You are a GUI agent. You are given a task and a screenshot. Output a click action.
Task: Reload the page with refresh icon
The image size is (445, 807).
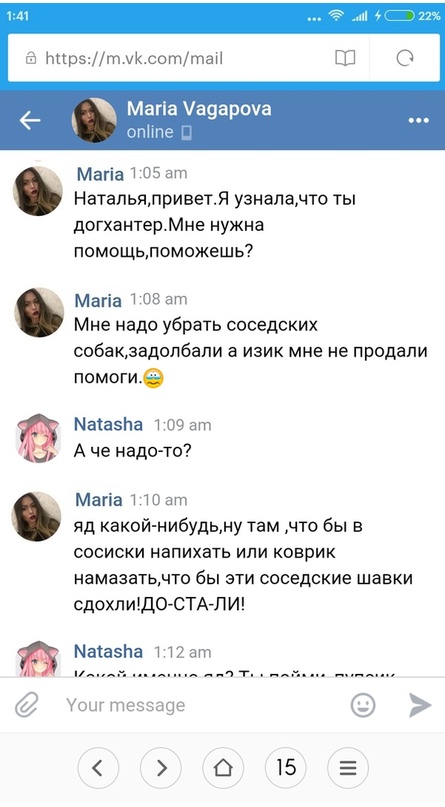[405, 58]
